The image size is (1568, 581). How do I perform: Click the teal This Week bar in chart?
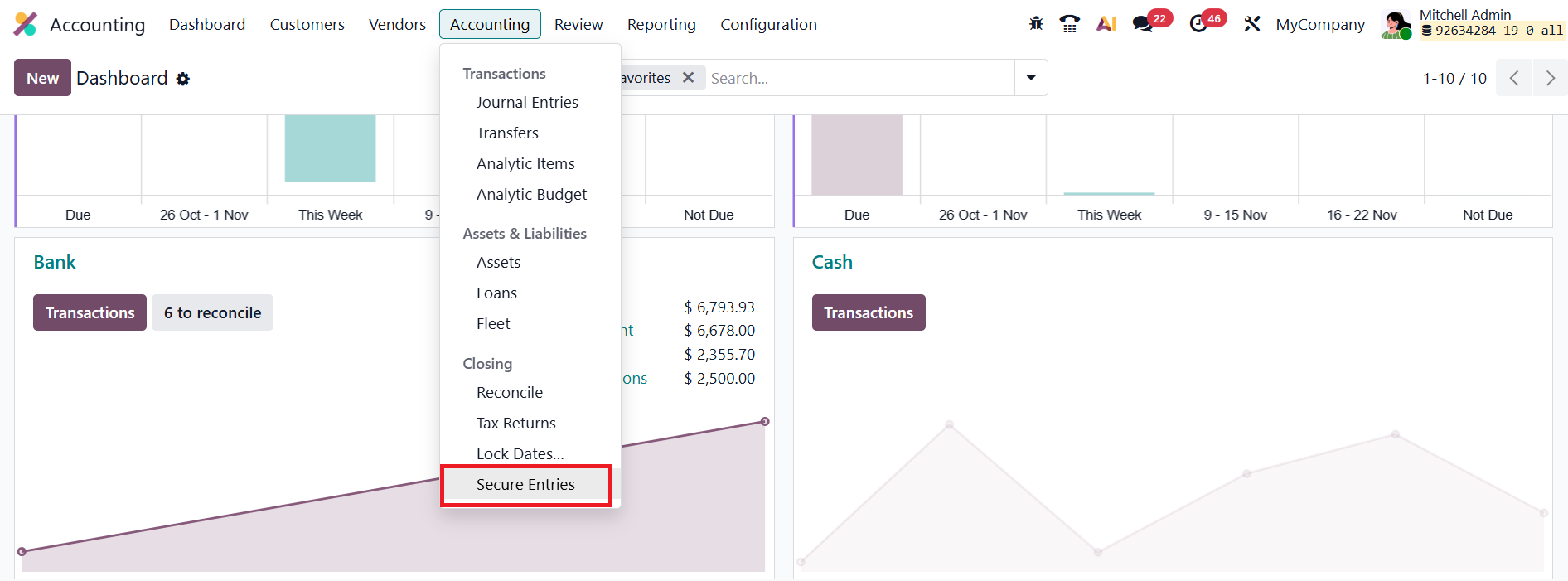tap(330, 148)
